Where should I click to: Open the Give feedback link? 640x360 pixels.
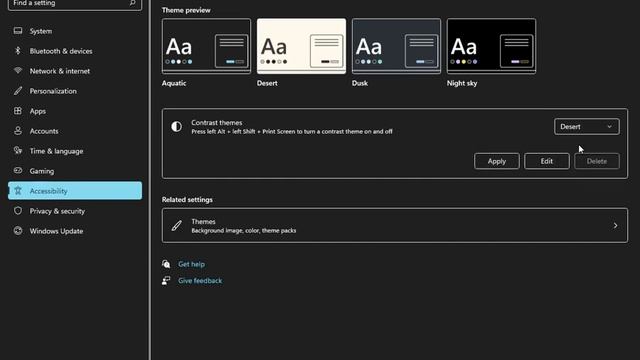click(x=200, y=281)
